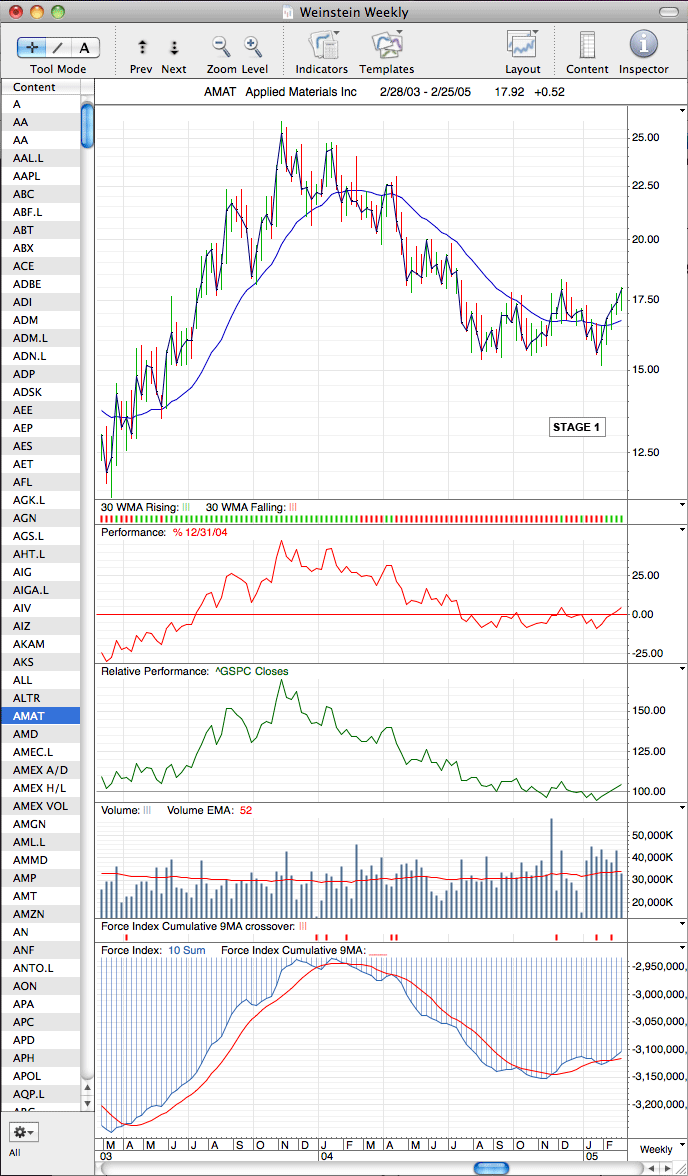Viewport: 688px width, 1176px height.
Task: Select the crosshair tool mode
Action: (x=32, y=47)
